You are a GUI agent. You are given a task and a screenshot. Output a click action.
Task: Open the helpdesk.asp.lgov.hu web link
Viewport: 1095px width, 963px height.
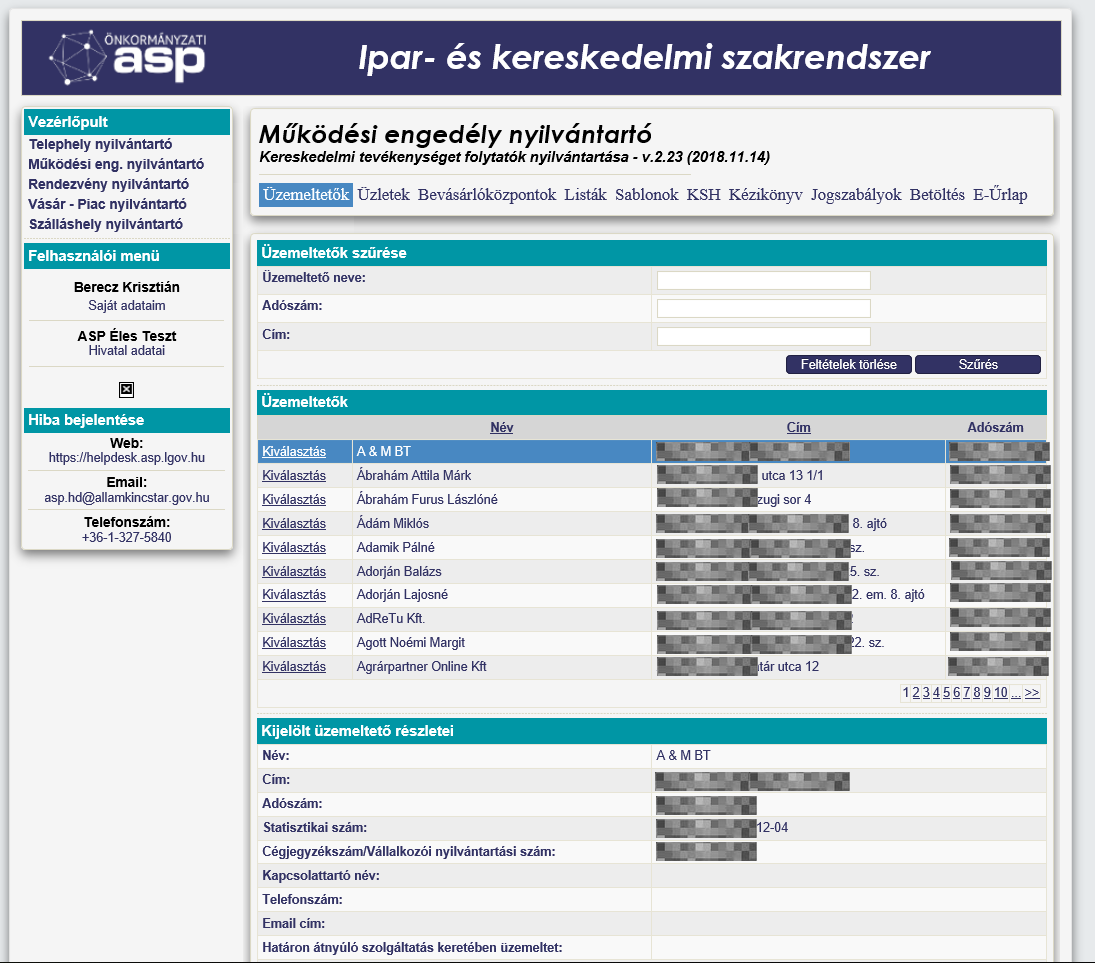tap(126, 457)
